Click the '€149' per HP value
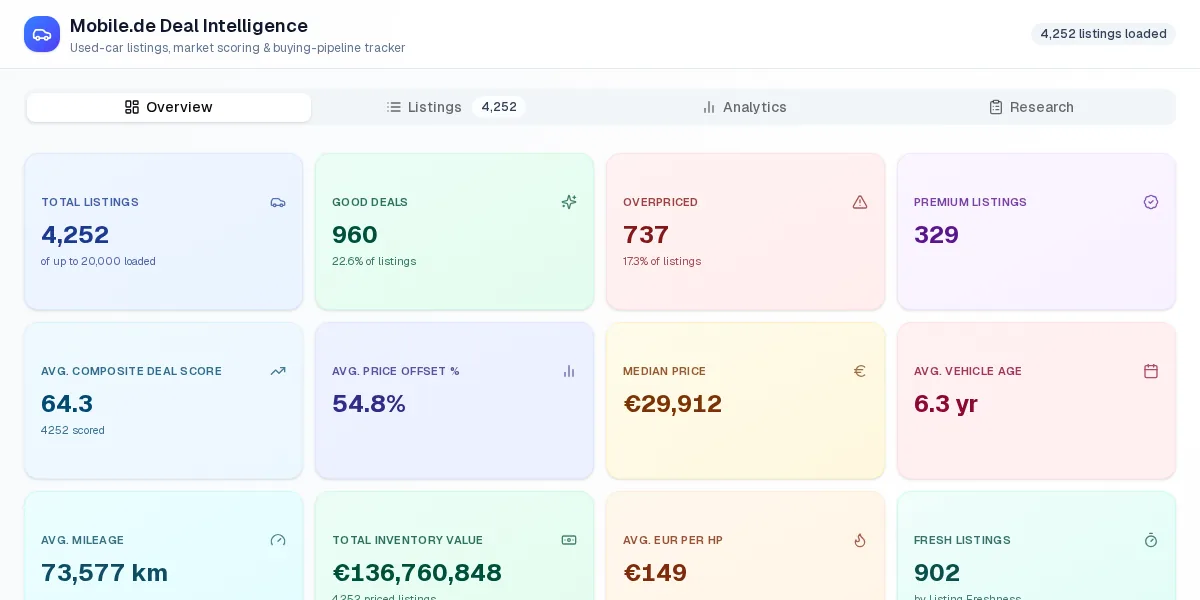Screen dimensions: 1200x600 [655, 573]
